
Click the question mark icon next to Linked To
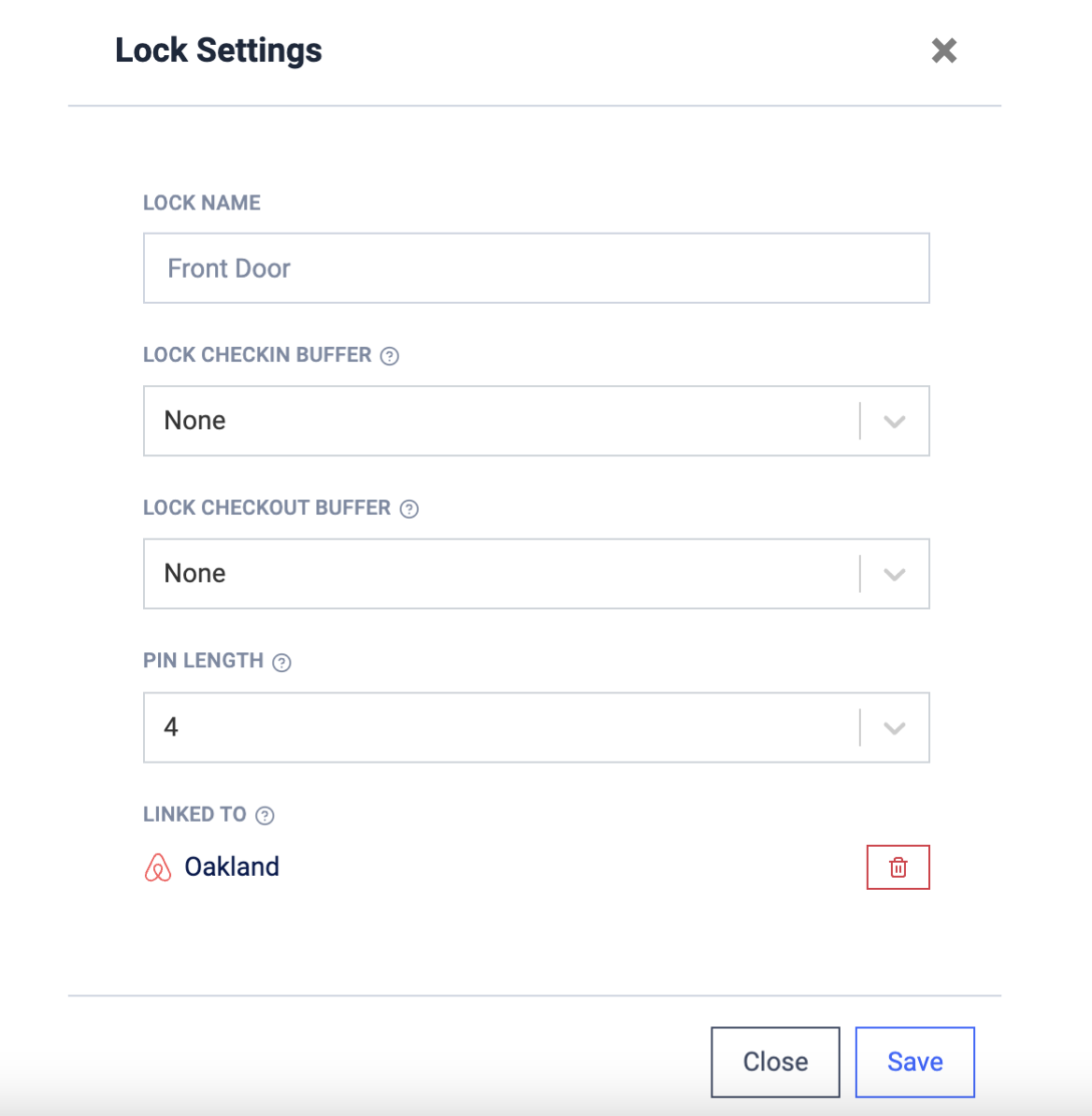coord(265,816)
